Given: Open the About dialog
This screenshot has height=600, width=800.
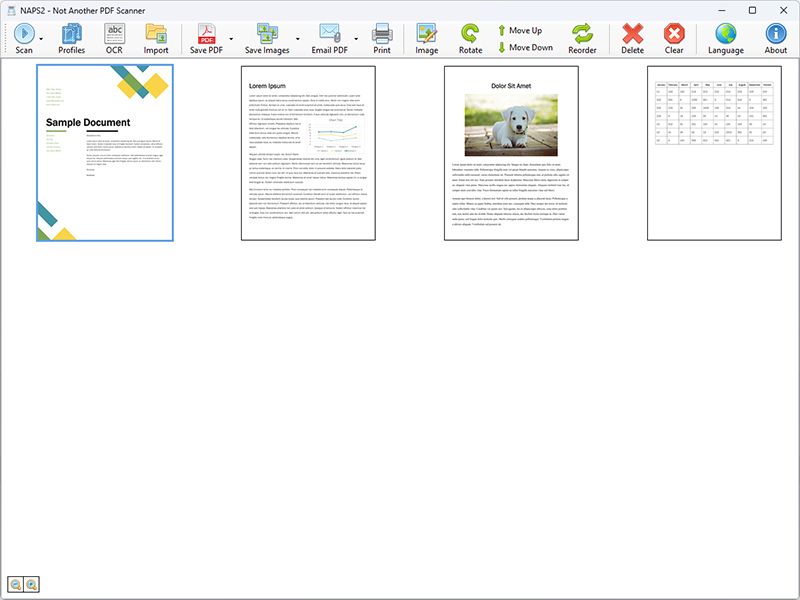Looking at the screenshot, I should pos(776,39).
